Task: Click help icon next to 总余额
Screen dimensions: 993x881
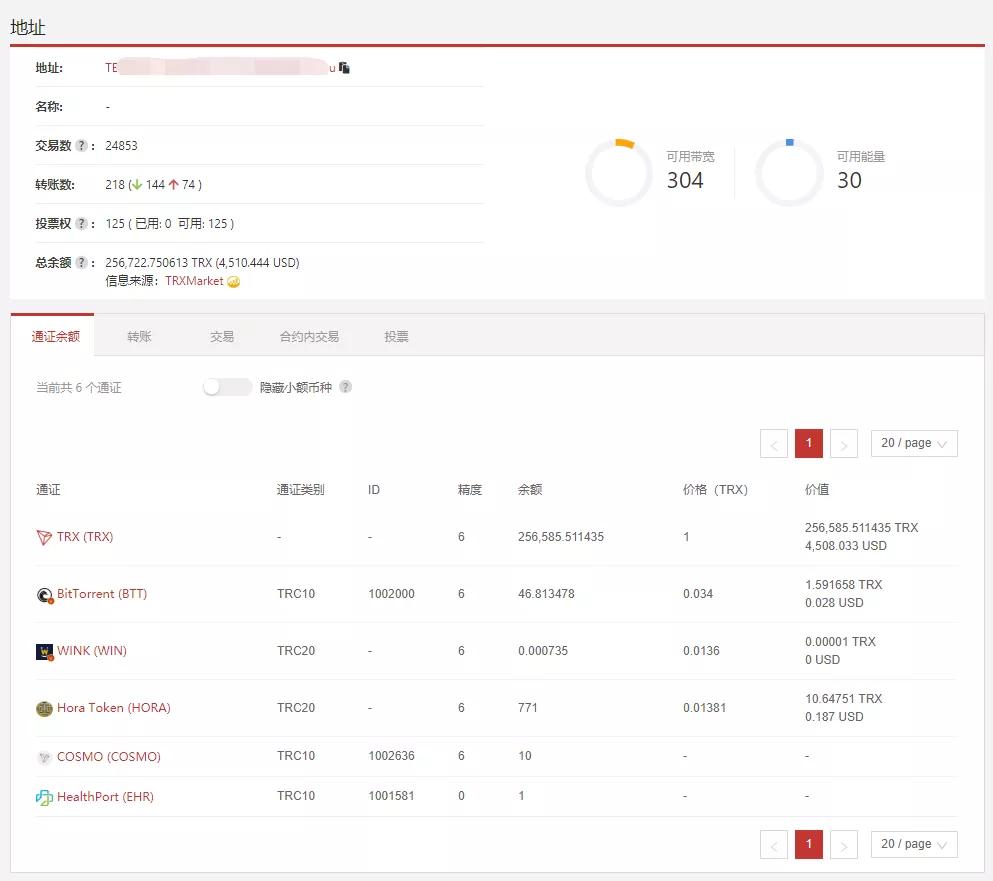Action: pos(81,263)
